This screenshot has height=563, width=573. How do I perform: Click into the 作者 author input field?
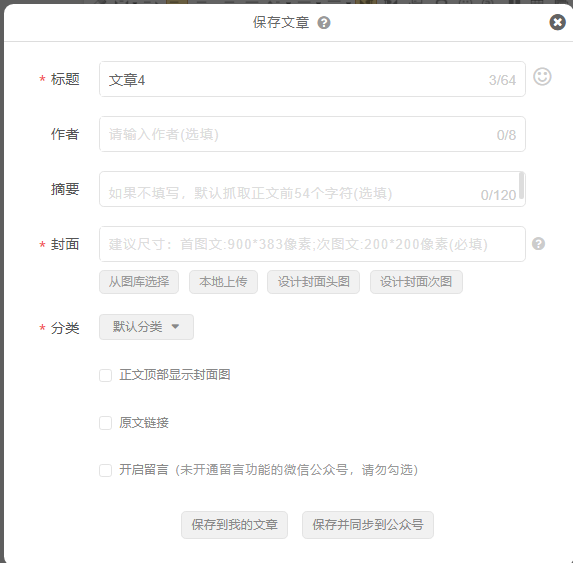coord(312,134)
